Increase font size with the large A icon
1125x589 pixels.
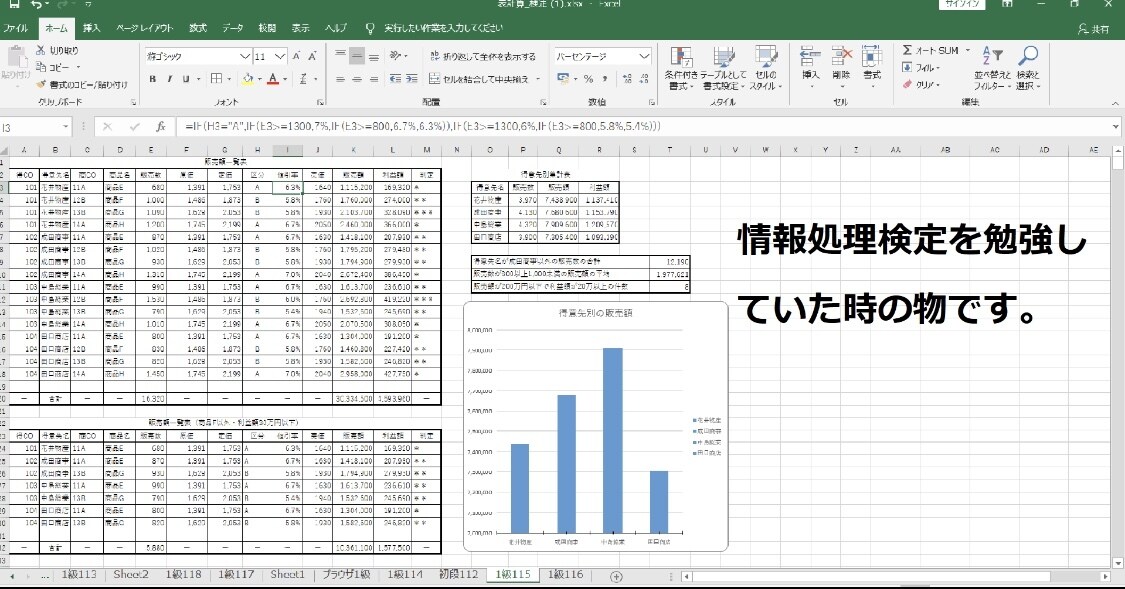pos(297,56)
